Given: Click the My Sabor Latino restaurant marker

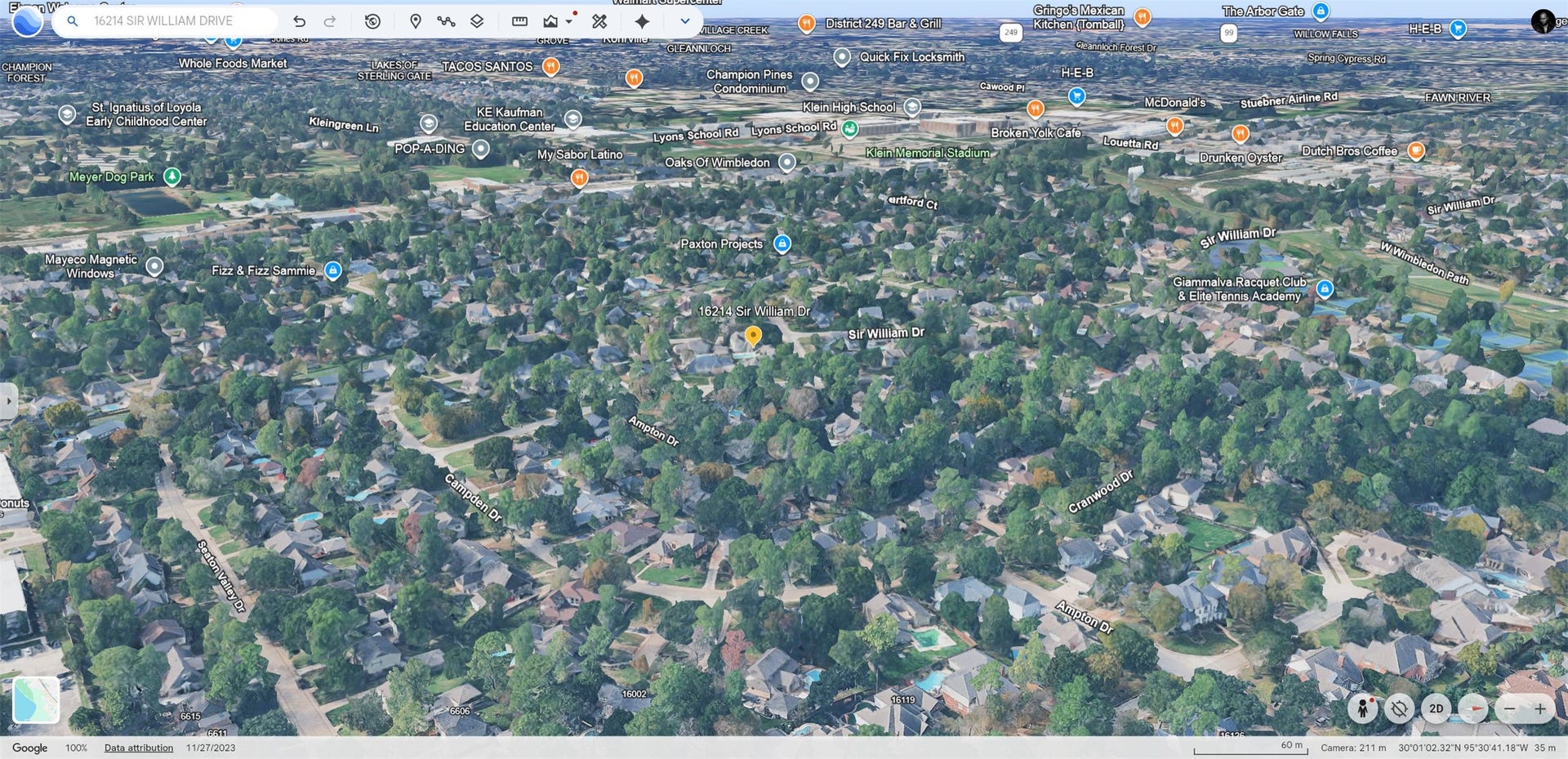Looking at the screenshot, I should (x=579, y=177).
